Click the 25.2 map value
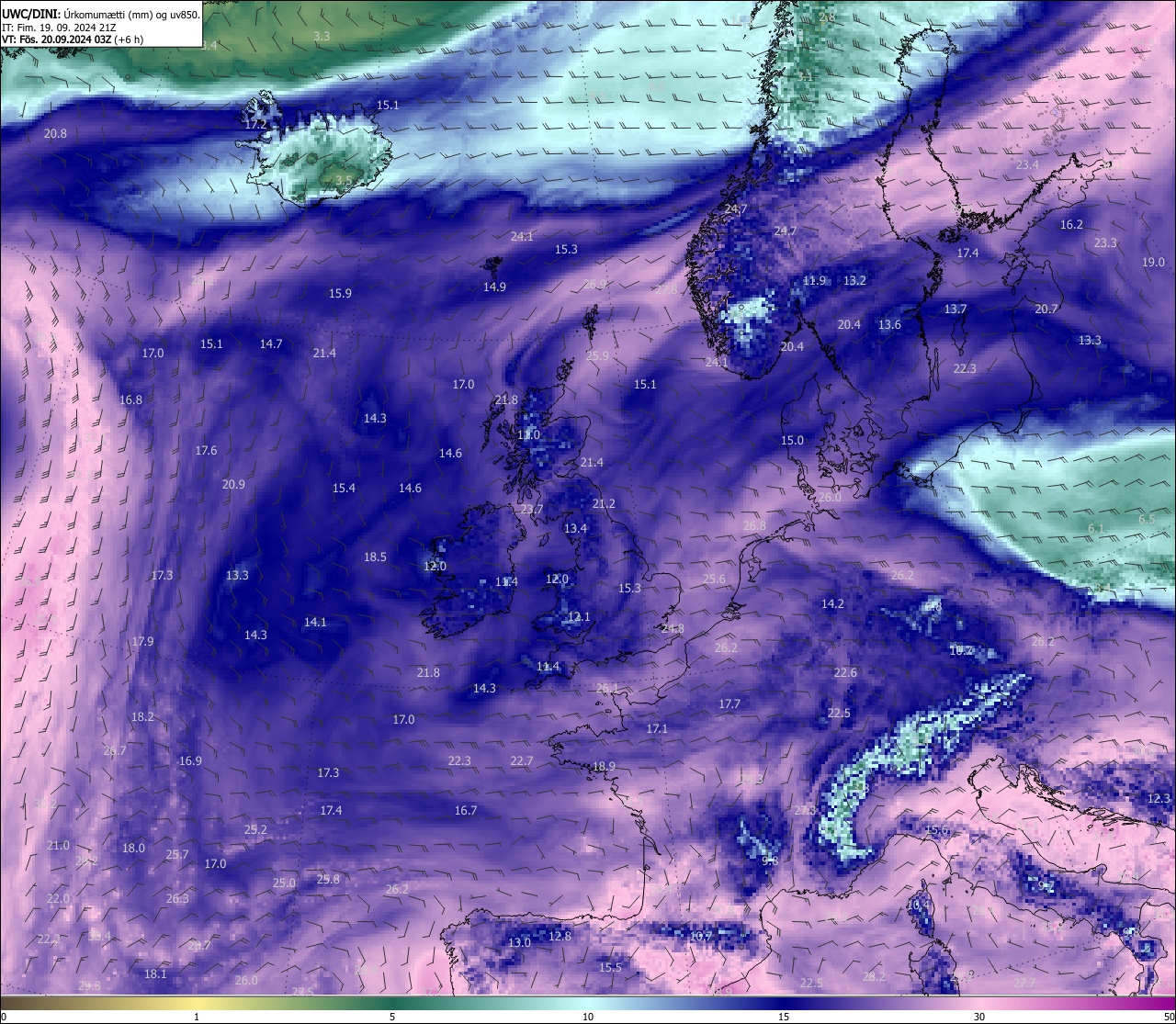Image resolution: width=1176 pixels, height=1024 pixels. [x=255, y=829]
